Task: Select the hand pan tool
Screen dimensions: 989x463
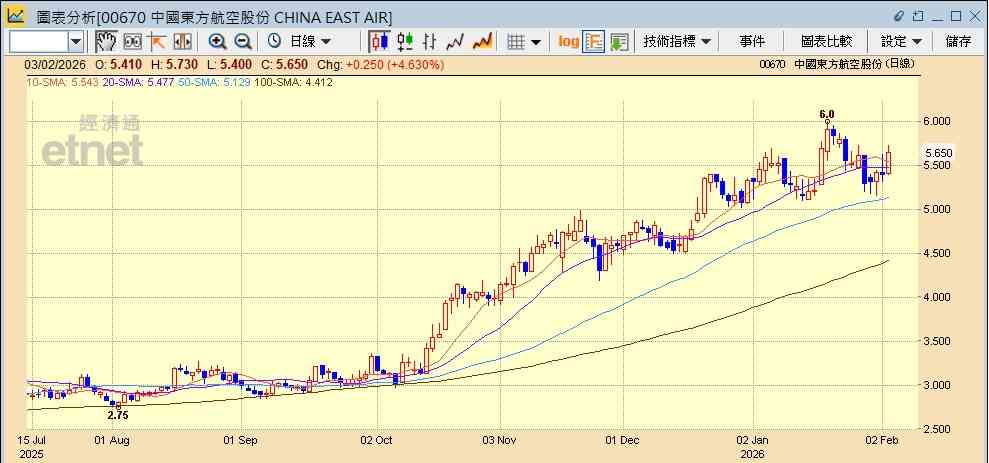Action: coord(106,42)
